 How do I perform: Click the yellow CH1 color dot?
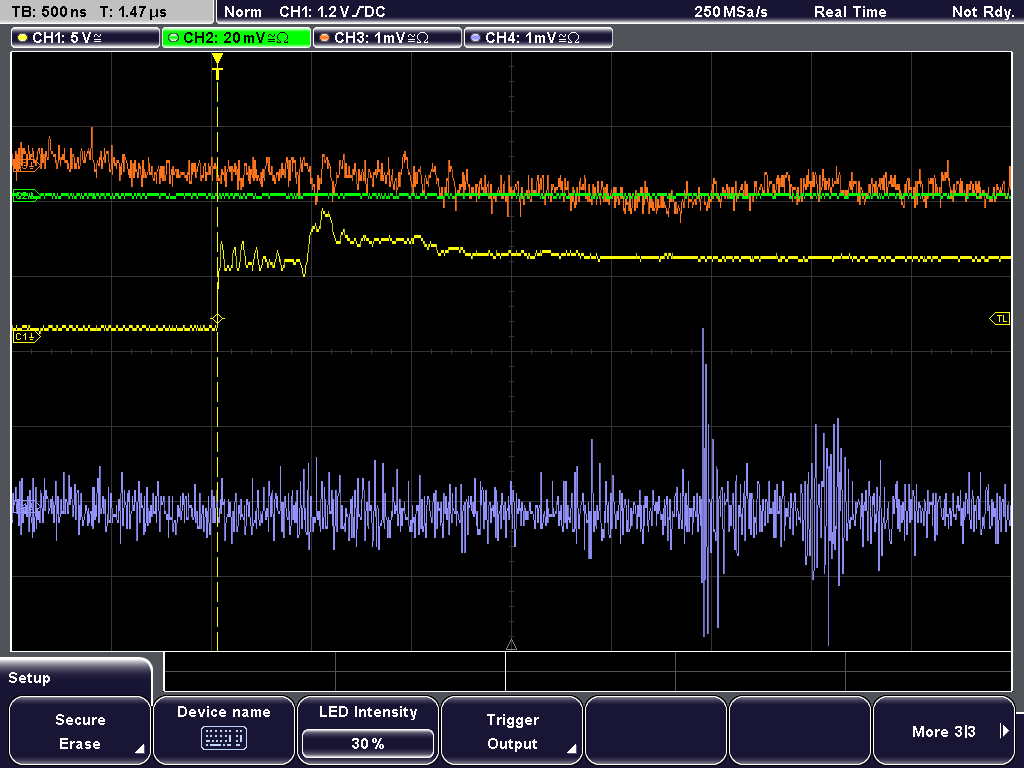(23, 38)
